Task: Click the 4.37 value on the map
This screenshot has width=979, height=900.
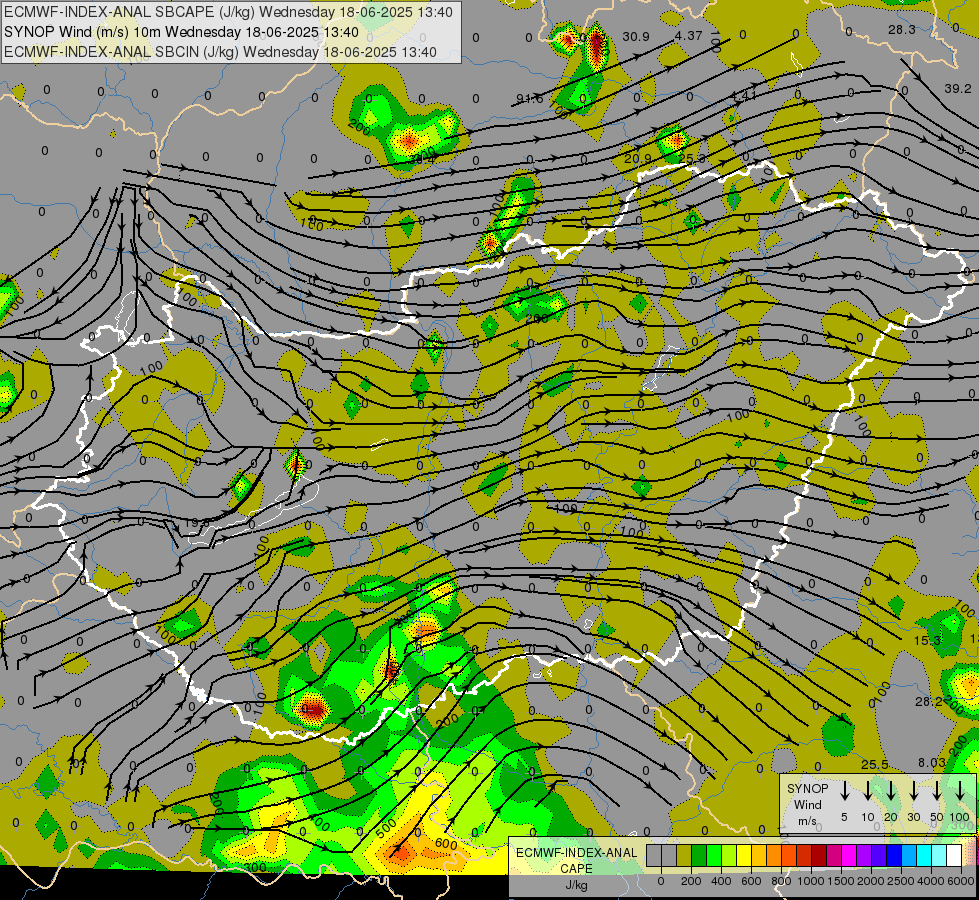Action: [x=688, y=36]
